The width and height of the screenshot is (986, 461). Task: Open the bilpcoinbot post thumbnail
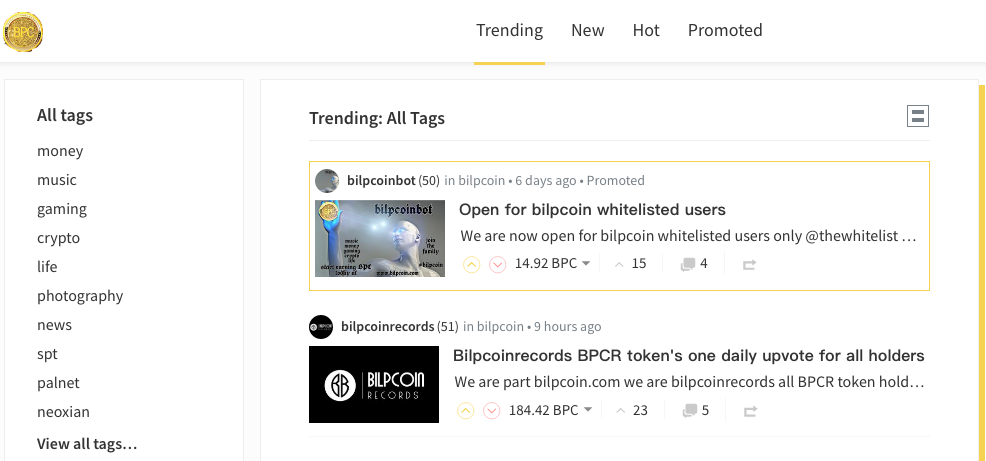click(380, 238)
